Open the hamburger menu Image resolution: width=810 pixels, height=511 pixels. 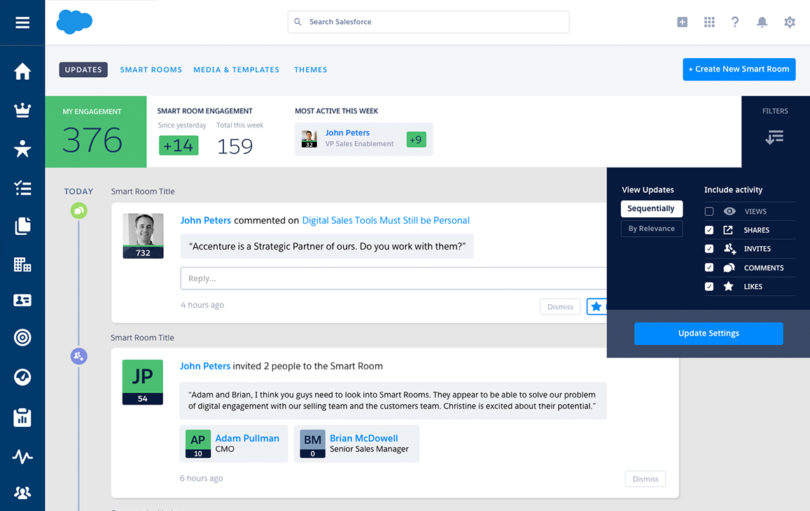click(x=22, y=23)
